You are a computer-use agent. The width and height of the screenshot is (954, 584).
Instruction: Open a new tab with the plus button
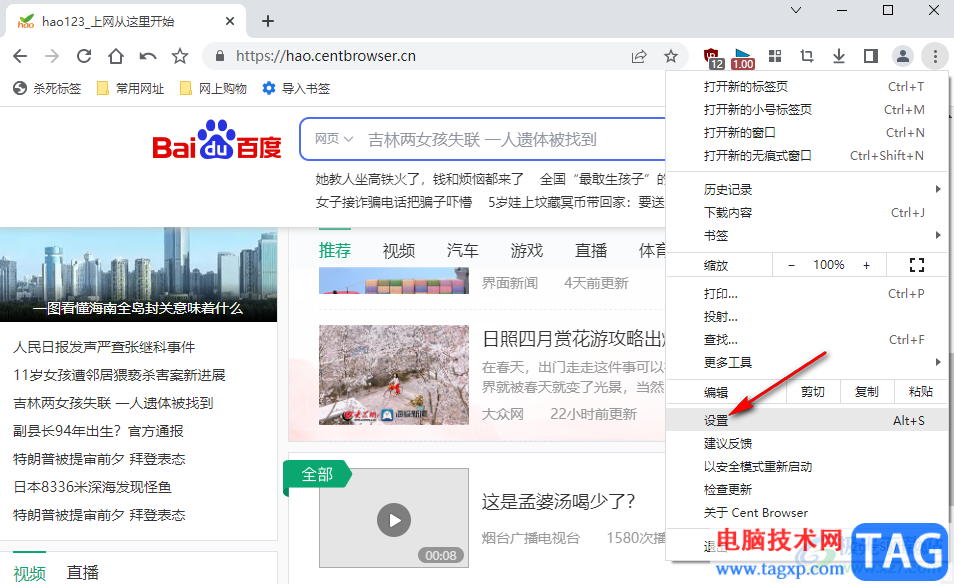(x=268, y=21)
